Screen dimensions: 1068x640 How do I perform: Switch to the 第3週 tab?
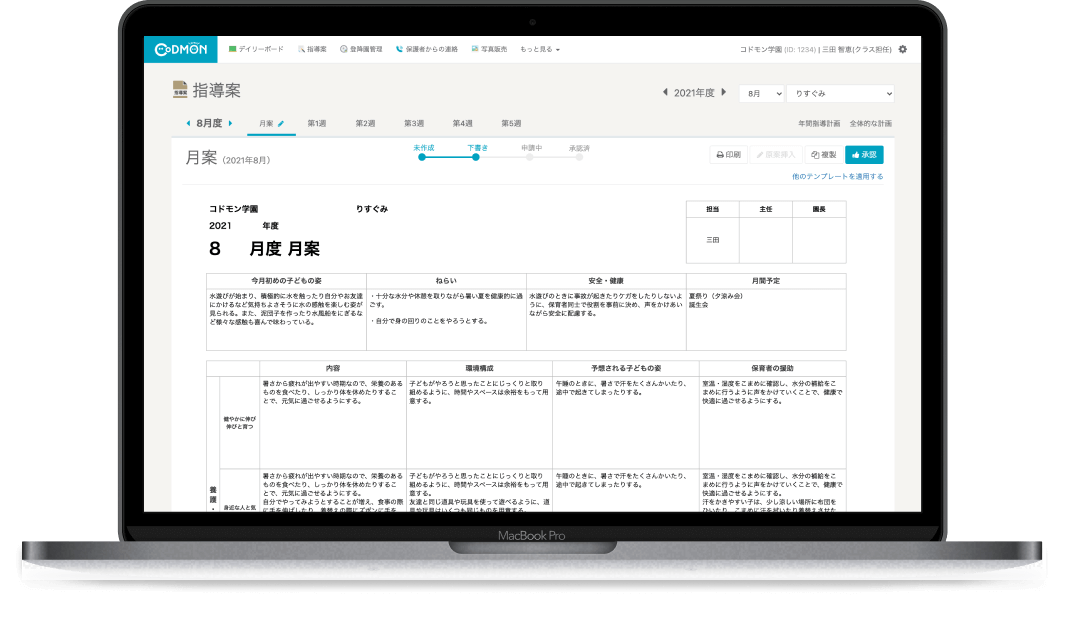pos(414,123)
